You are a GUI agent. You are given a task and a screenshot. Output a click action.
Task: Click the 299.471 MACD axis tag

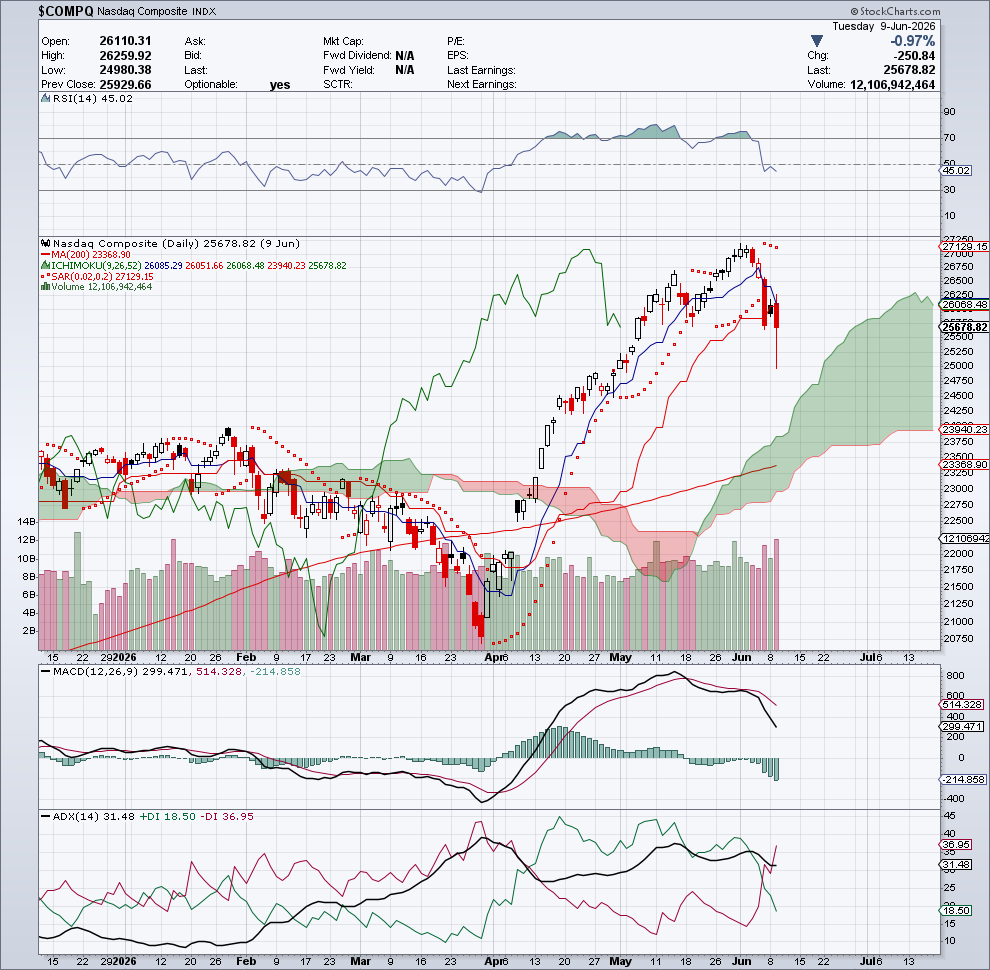tap(962, 727)
